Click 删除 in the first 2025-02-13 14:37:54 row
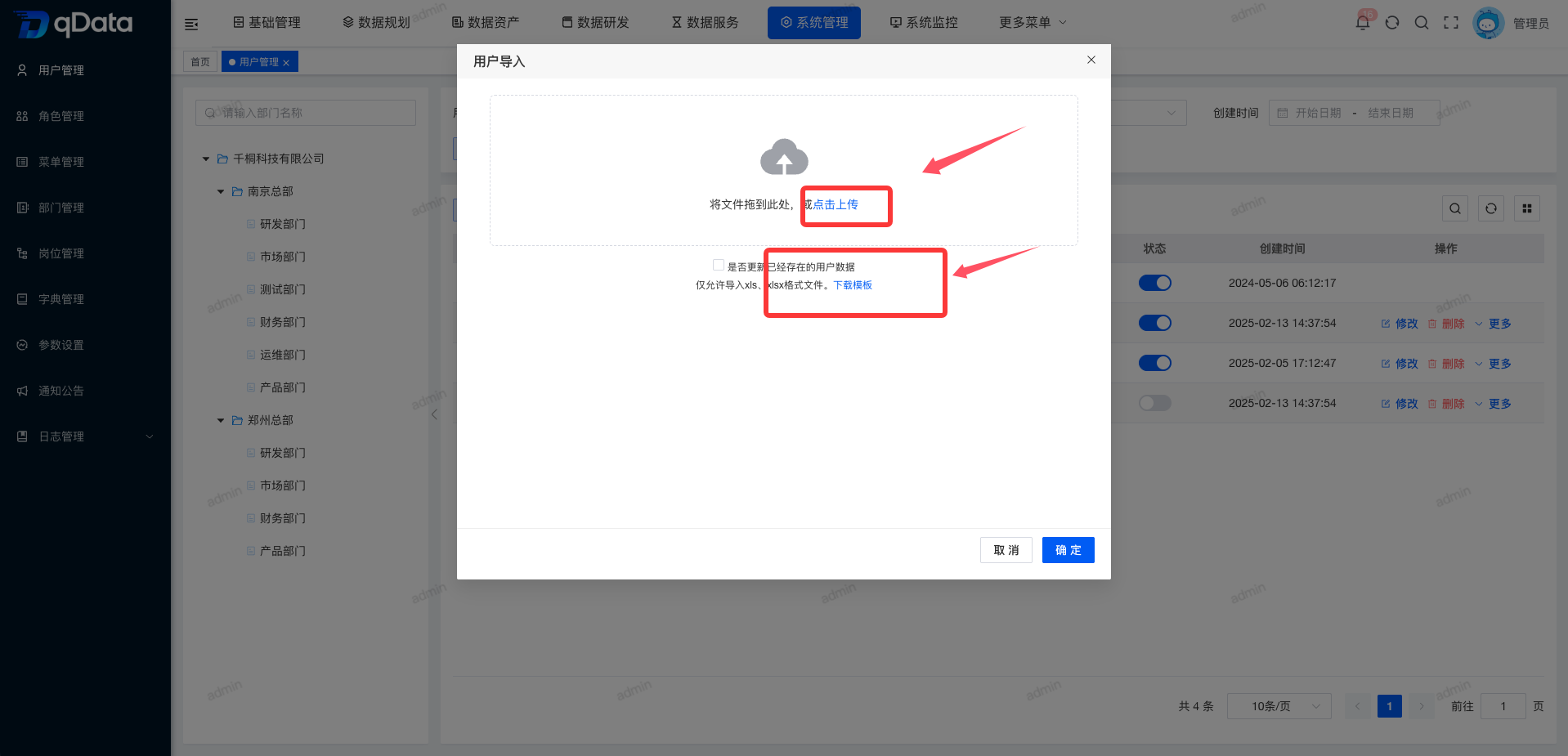The height and width of the screenshot is (756, 1568). (1446, 323)
